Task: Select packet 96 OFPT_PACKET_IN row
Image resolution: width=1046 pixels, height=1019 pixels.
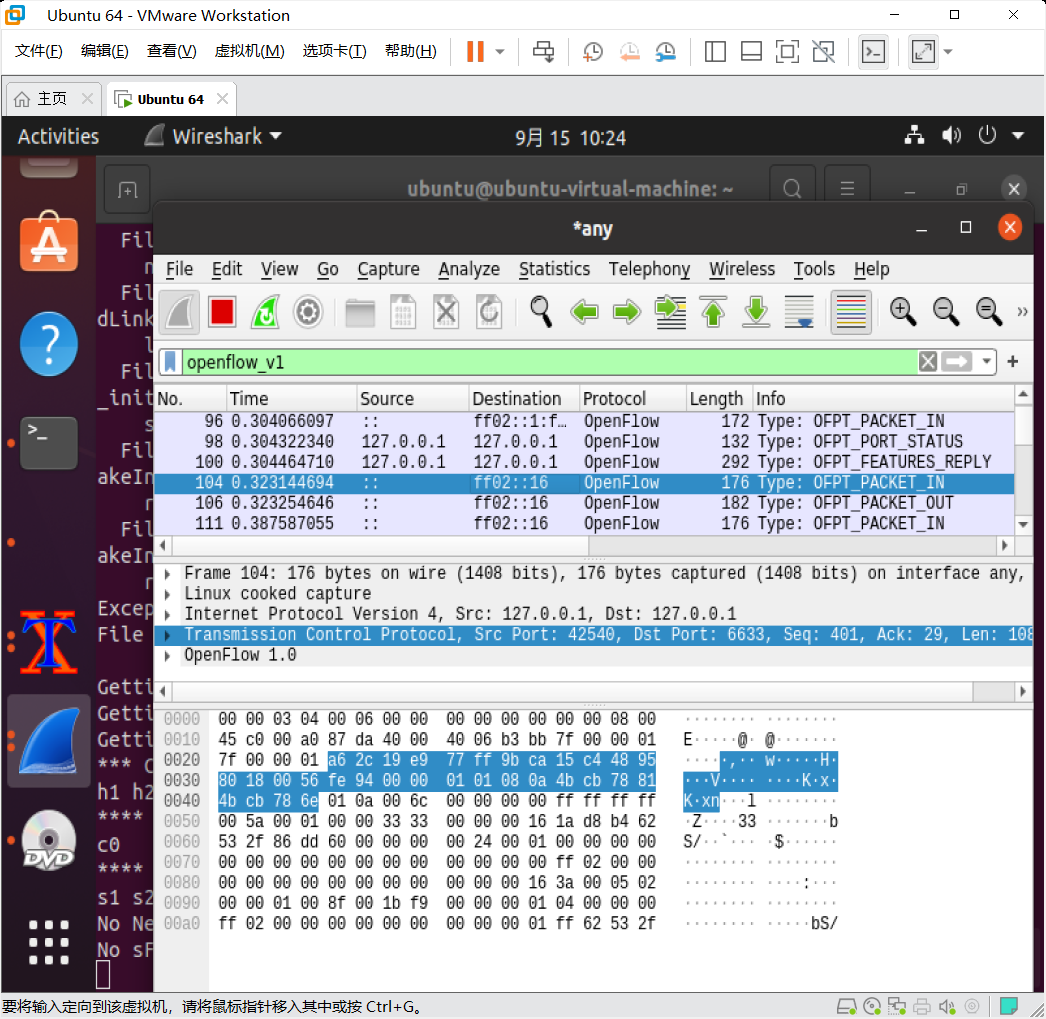Action: [584, 421]
